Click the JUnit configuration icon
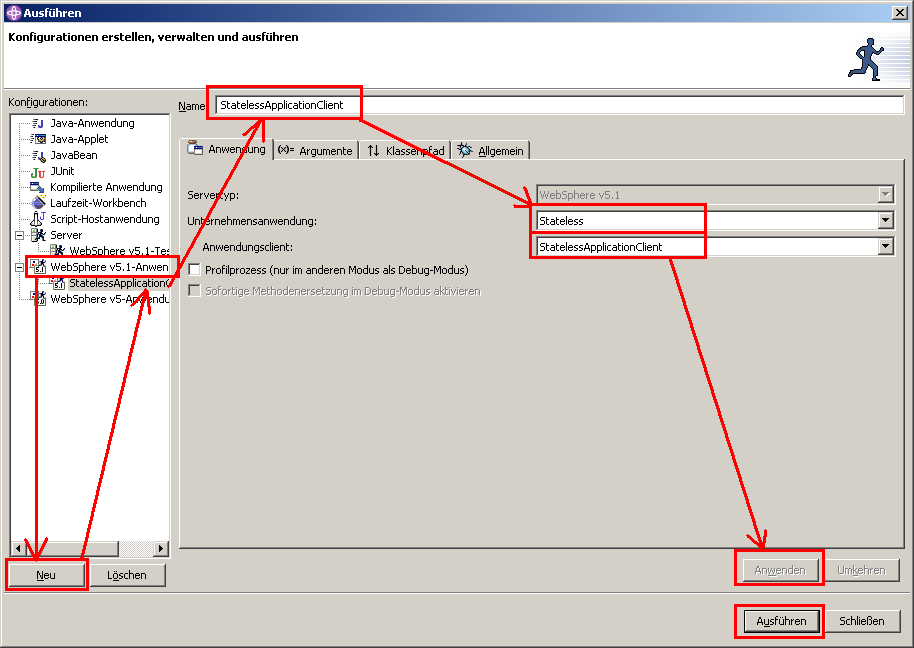This screenshot has height=648, width=914. (38, 171)
